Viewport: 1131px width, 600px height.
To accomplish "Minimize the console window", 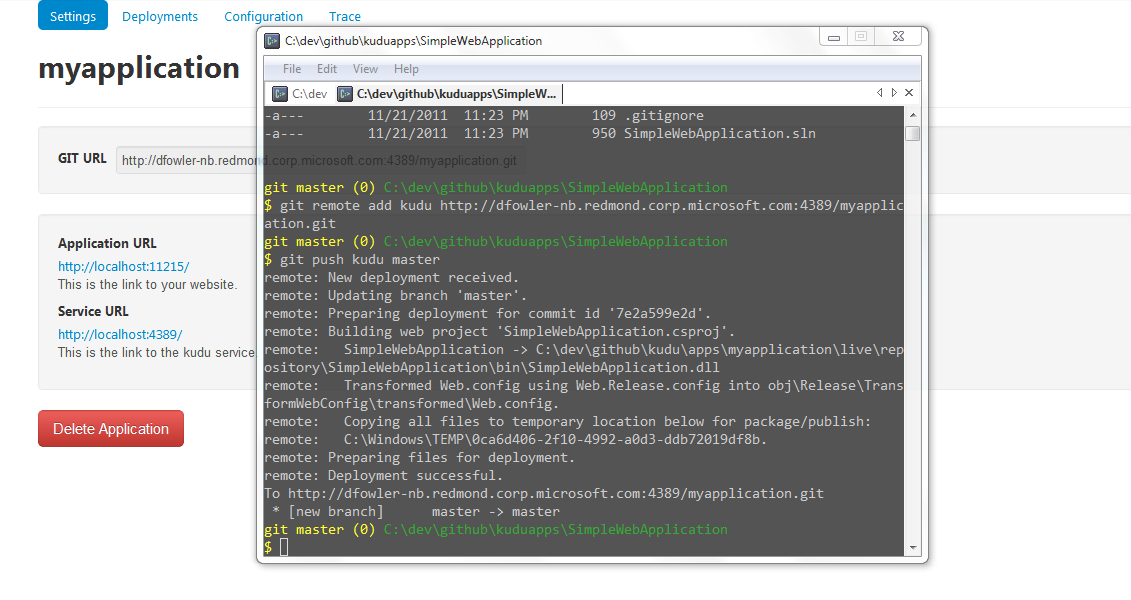I will tap(834, 37).
